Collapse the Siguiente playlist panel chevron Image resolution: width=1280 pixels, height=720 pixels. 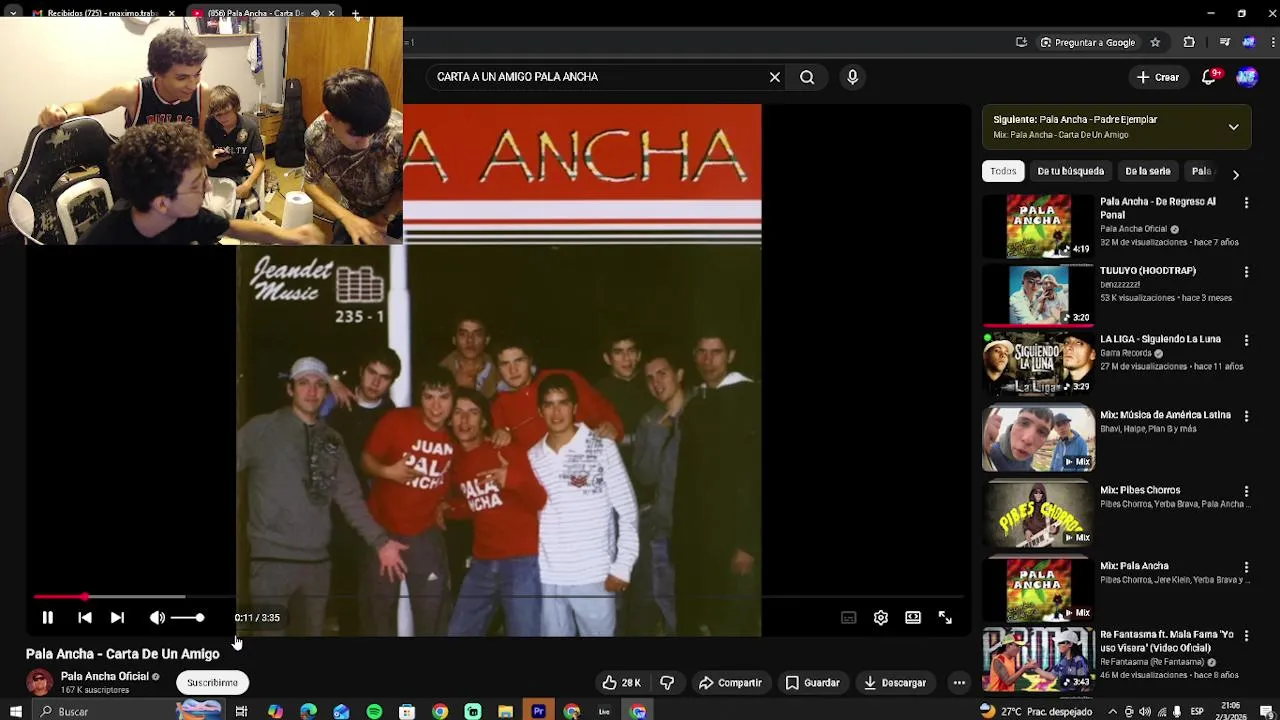pos(1233,127)
